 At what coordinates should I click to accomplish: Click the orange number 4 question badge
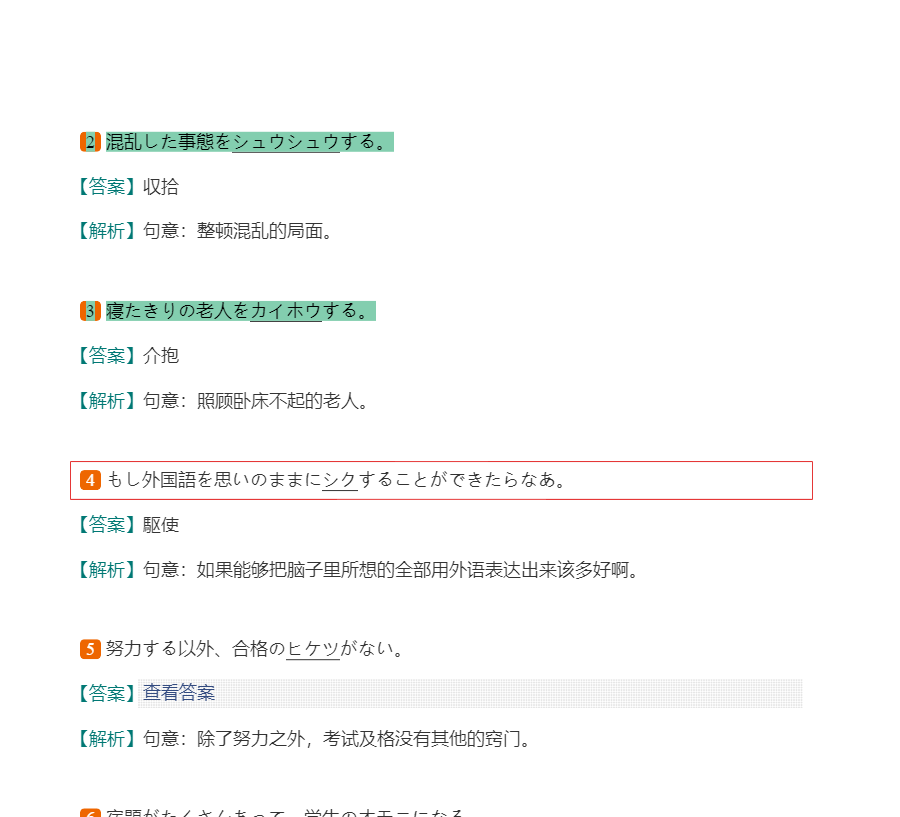click(90, 480)
